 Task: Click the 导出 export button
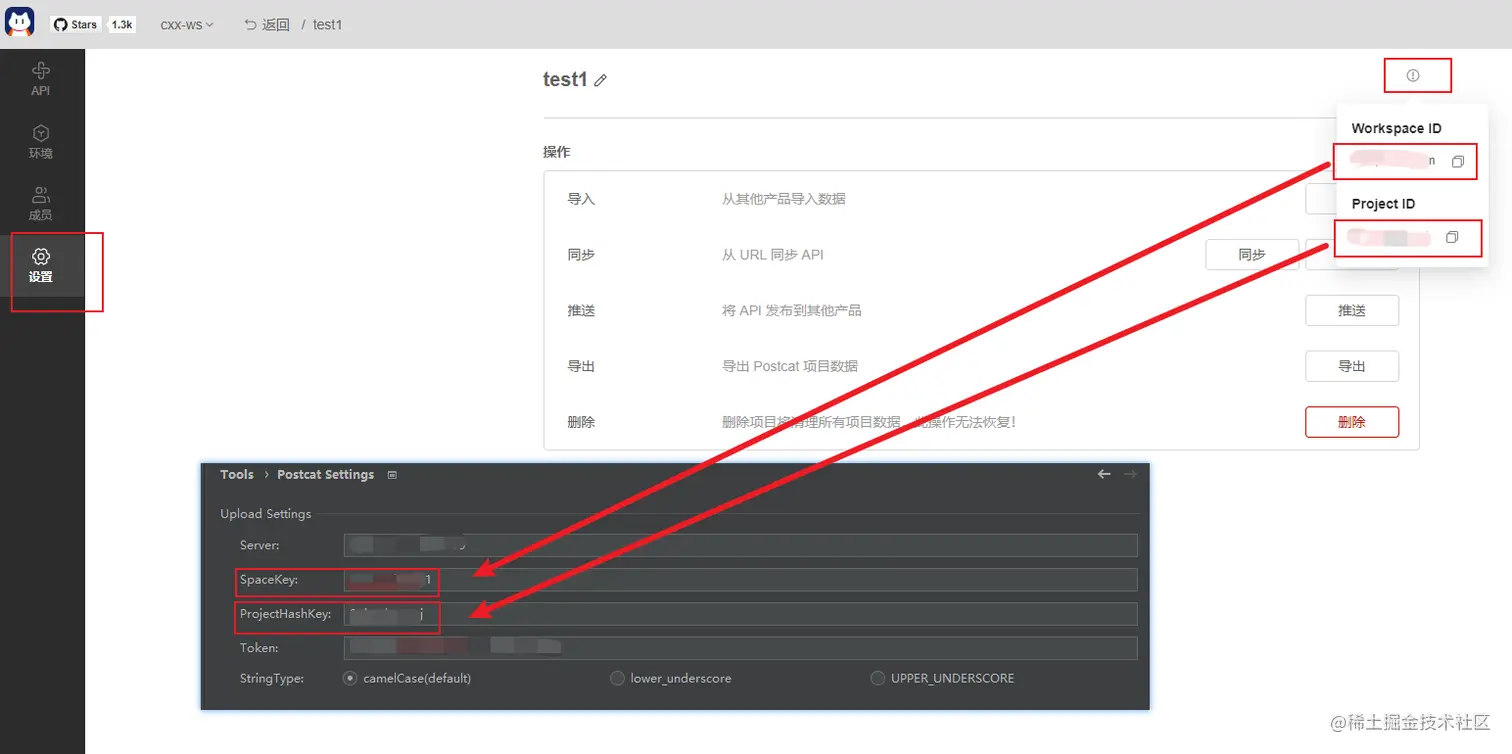click(x=1352, y=366)
